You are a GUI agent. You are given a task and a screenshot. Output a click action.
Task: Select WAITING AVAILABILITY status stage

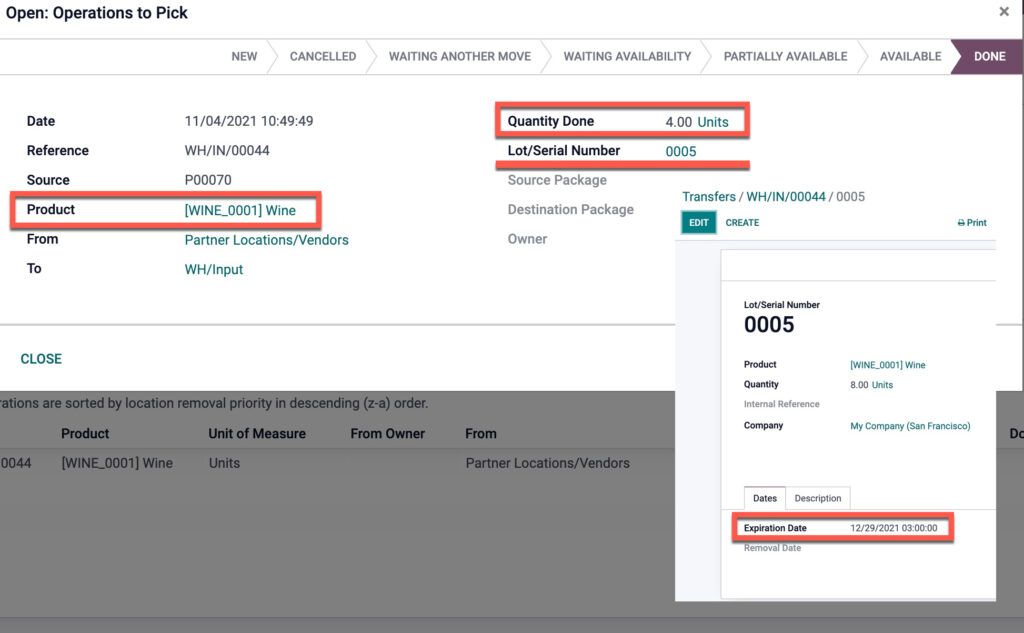point(627,56)
